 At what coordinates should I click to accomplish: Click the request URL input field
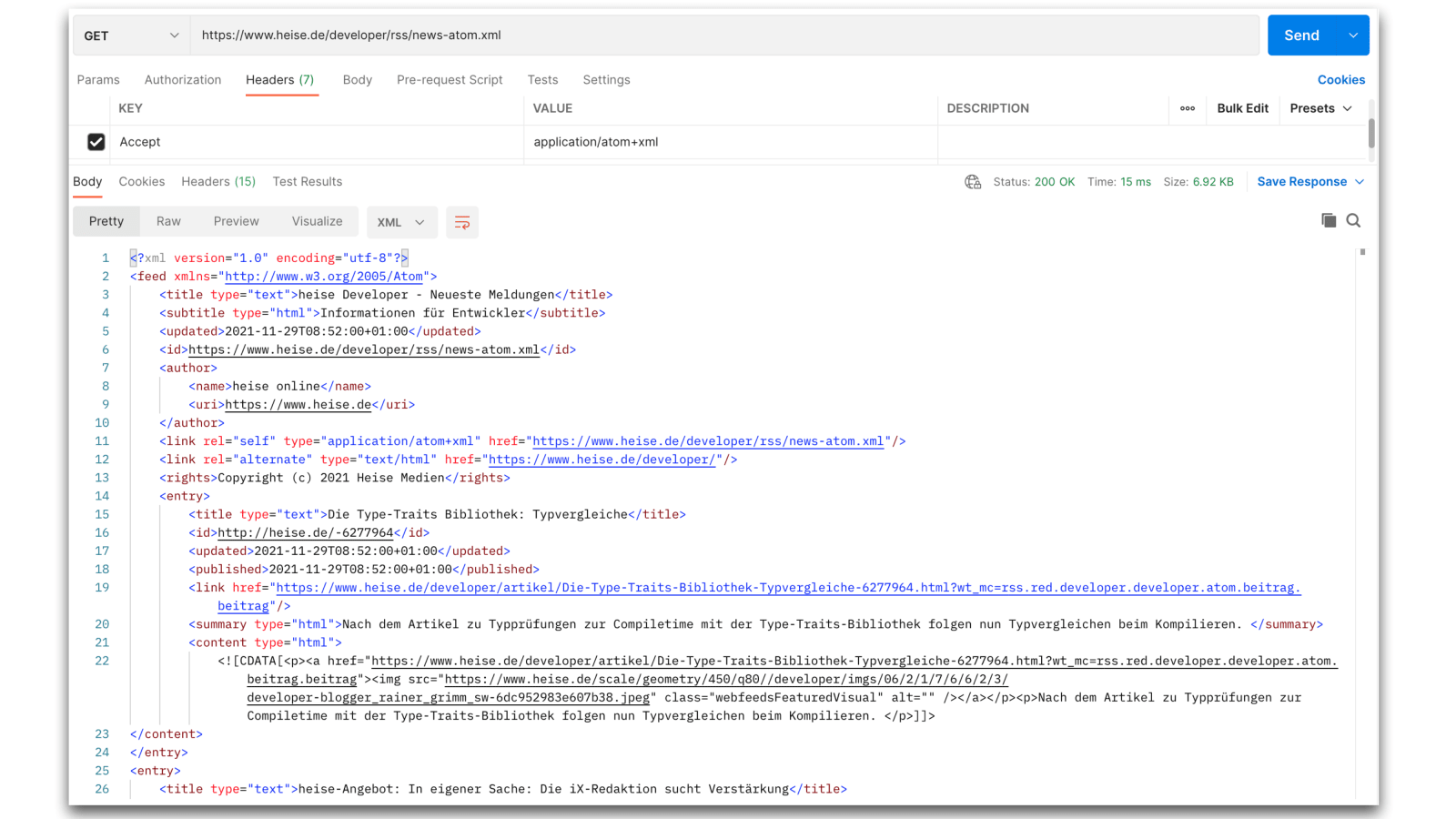point(724,35)
